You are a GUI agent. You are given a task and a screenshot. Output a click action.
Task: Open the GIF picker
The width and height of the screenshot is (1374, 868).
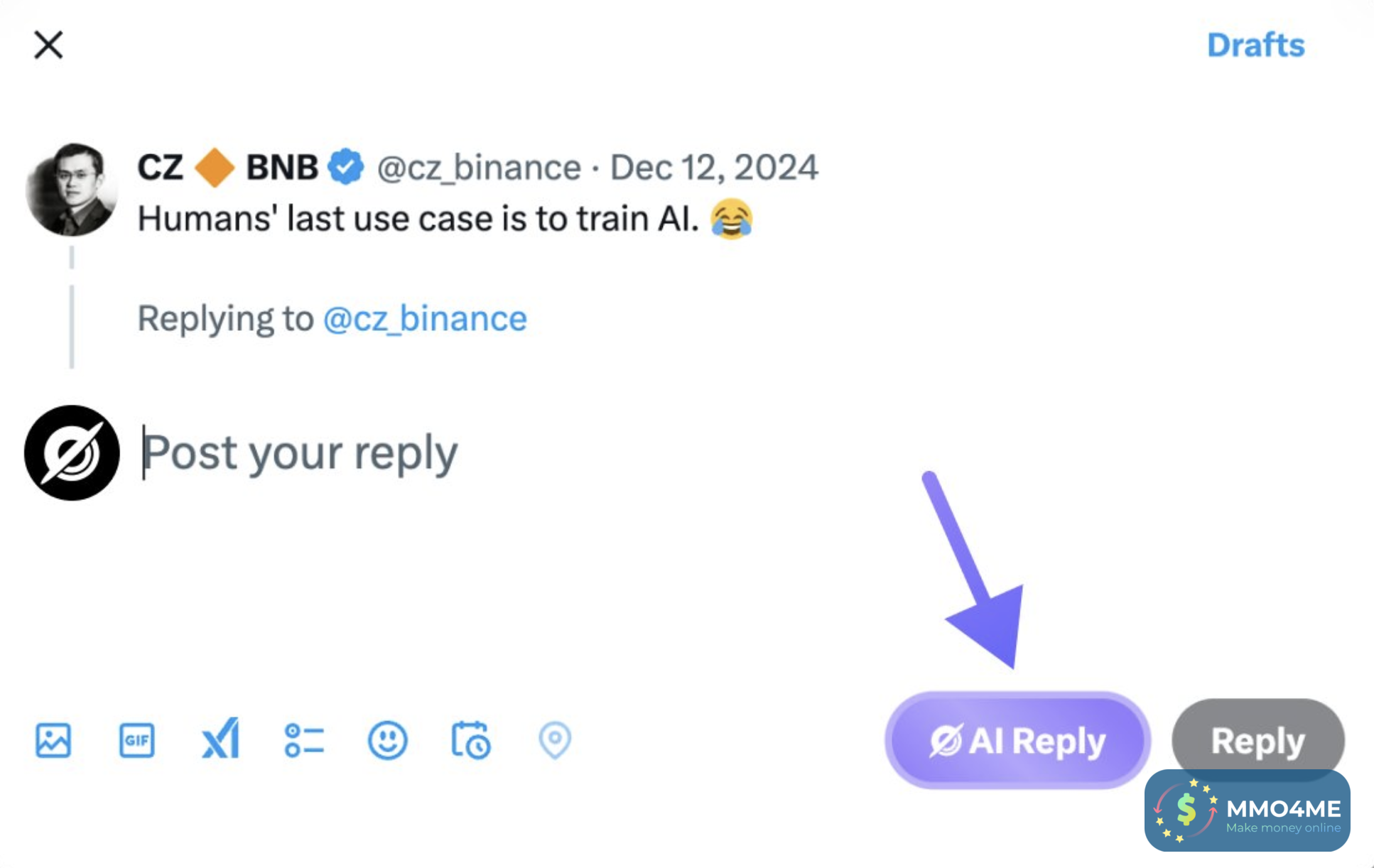(136, 740)
